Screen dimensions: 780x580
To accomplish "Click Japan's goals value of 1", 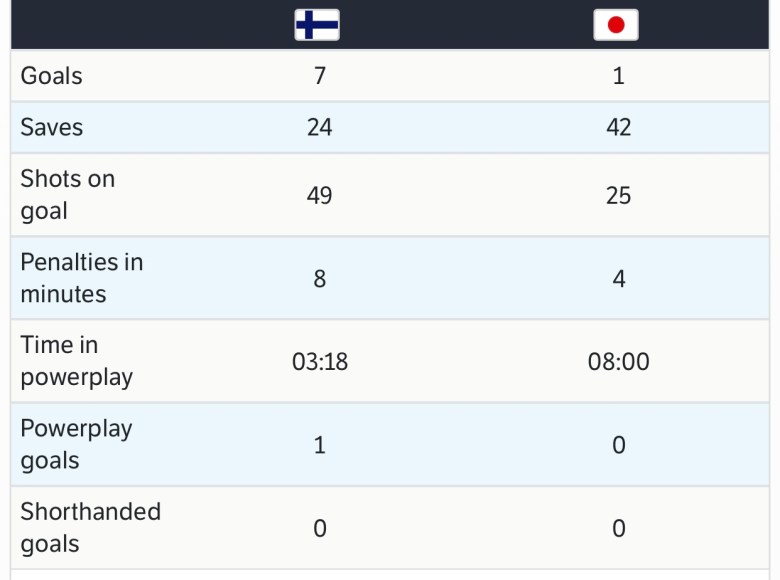I will tap(618, 76).
